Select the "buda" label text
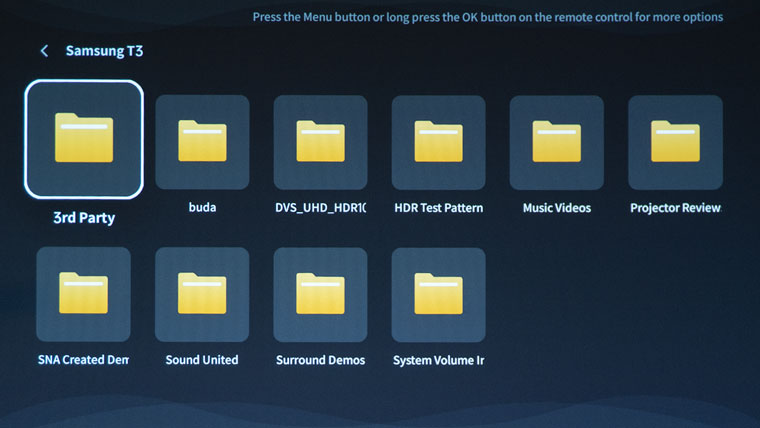This screenshot has width=760, height=428. tap(202, 207)
